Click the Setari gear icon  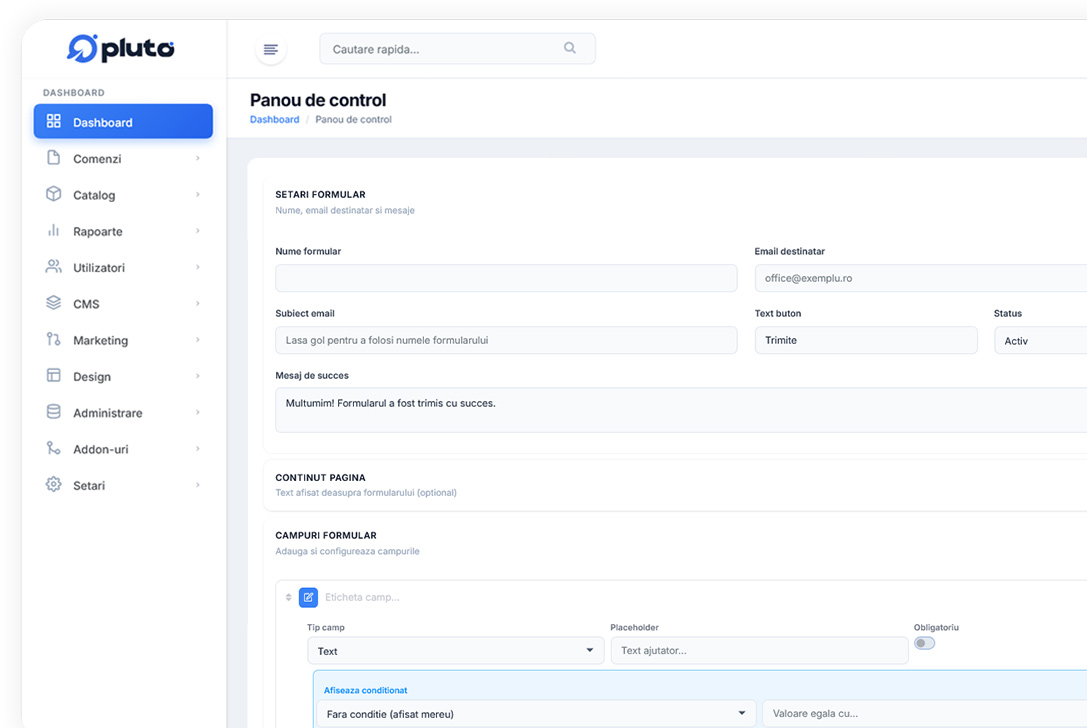coord(53,484)
